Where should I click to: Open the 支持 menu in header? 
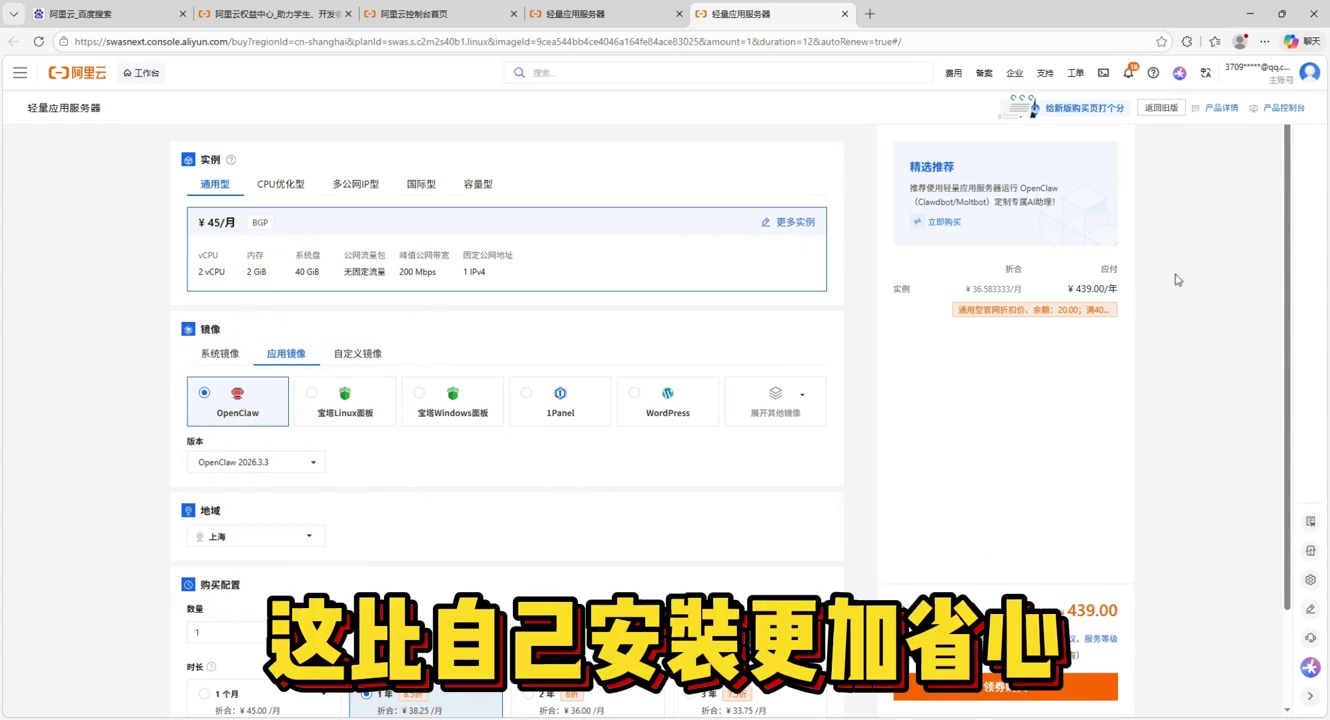[1045, 73]
